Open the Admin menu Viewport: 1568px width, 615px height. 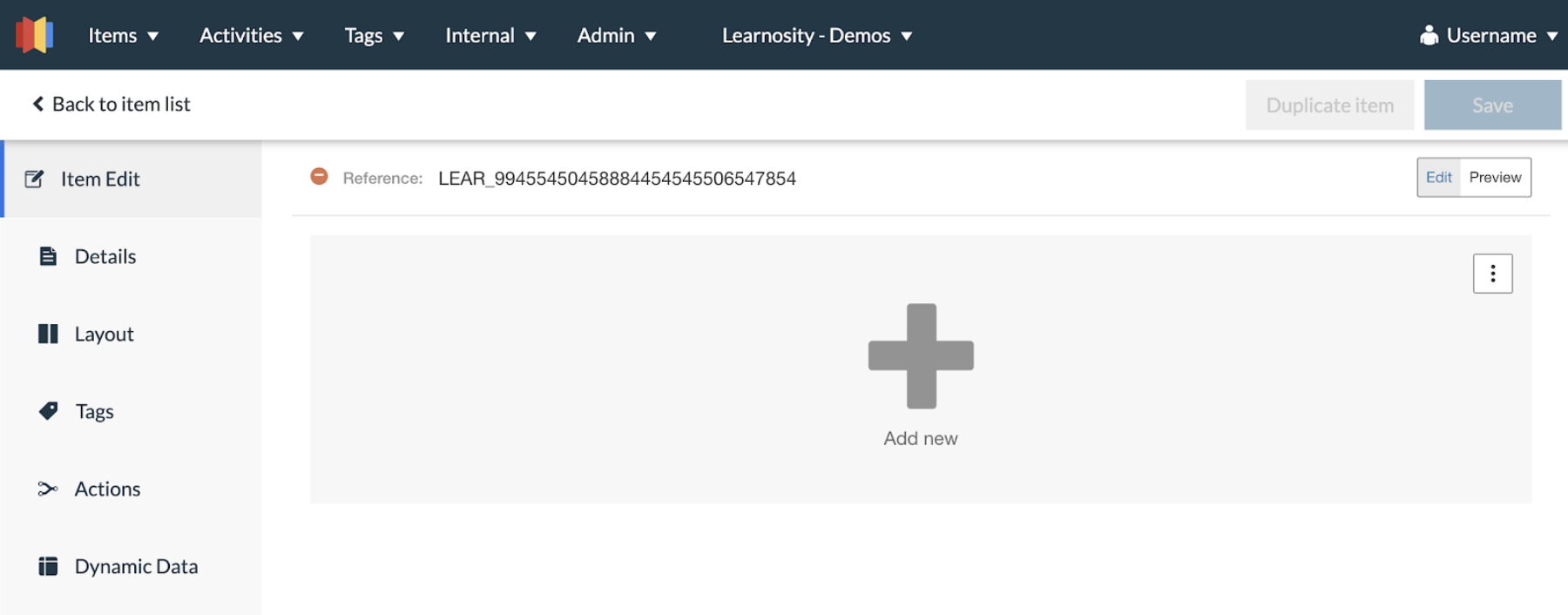(616, 36)
